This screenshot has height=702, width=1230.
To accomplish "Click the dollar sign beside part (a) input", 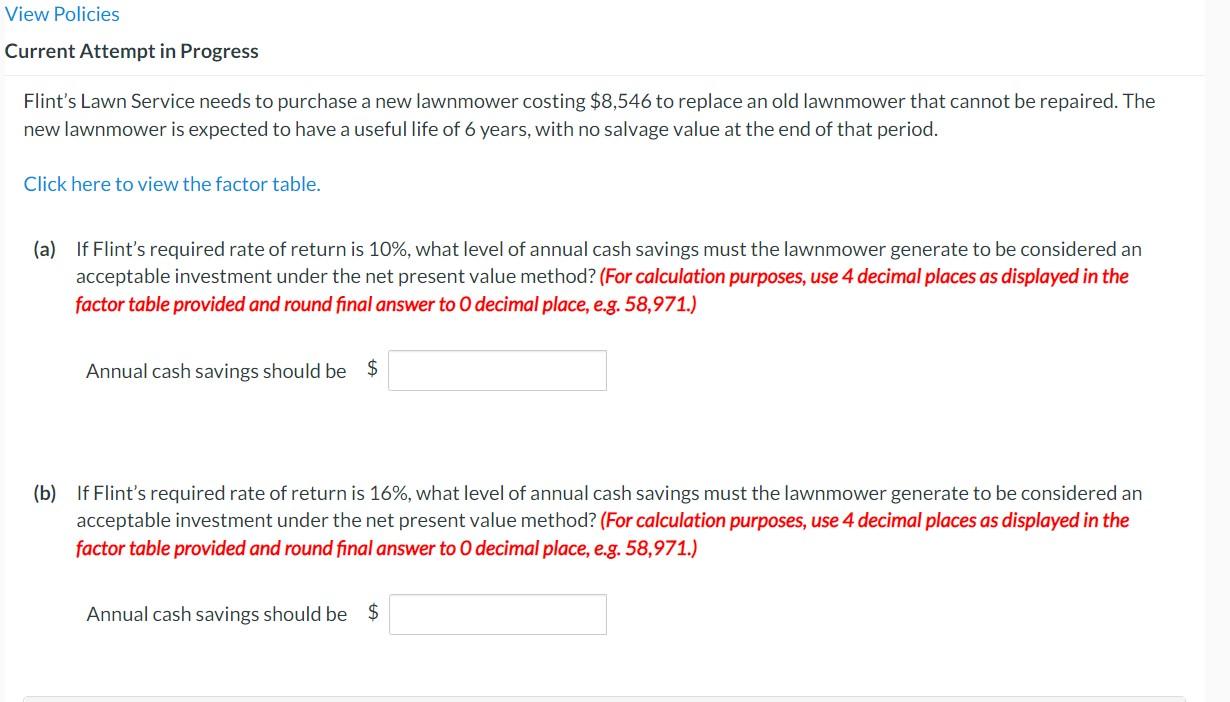I will [x=371, y=370].
